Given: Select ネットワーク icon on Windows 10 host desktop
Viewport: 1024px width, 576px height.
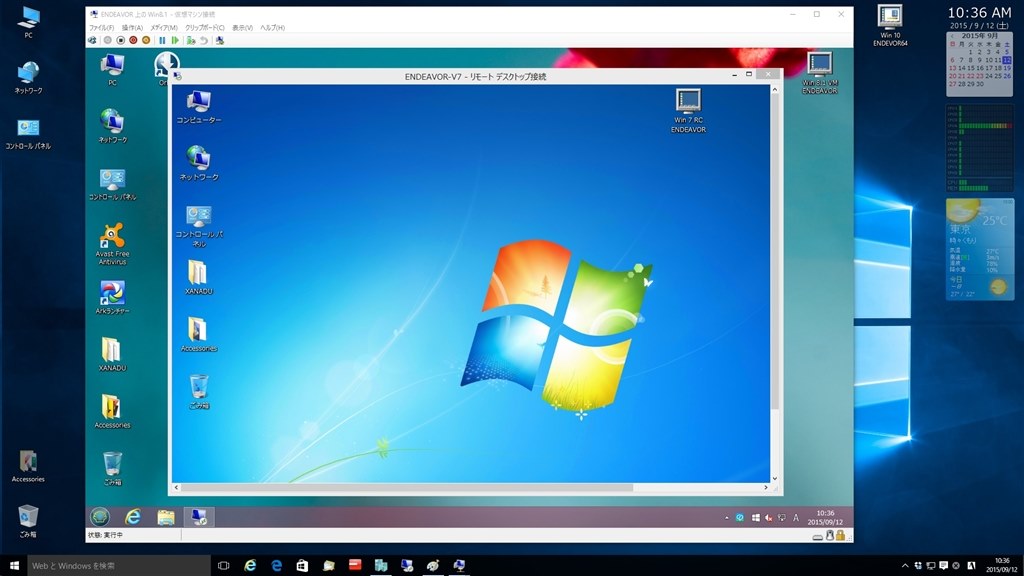Looking at the screenshot, I should [x=28, y=78].
